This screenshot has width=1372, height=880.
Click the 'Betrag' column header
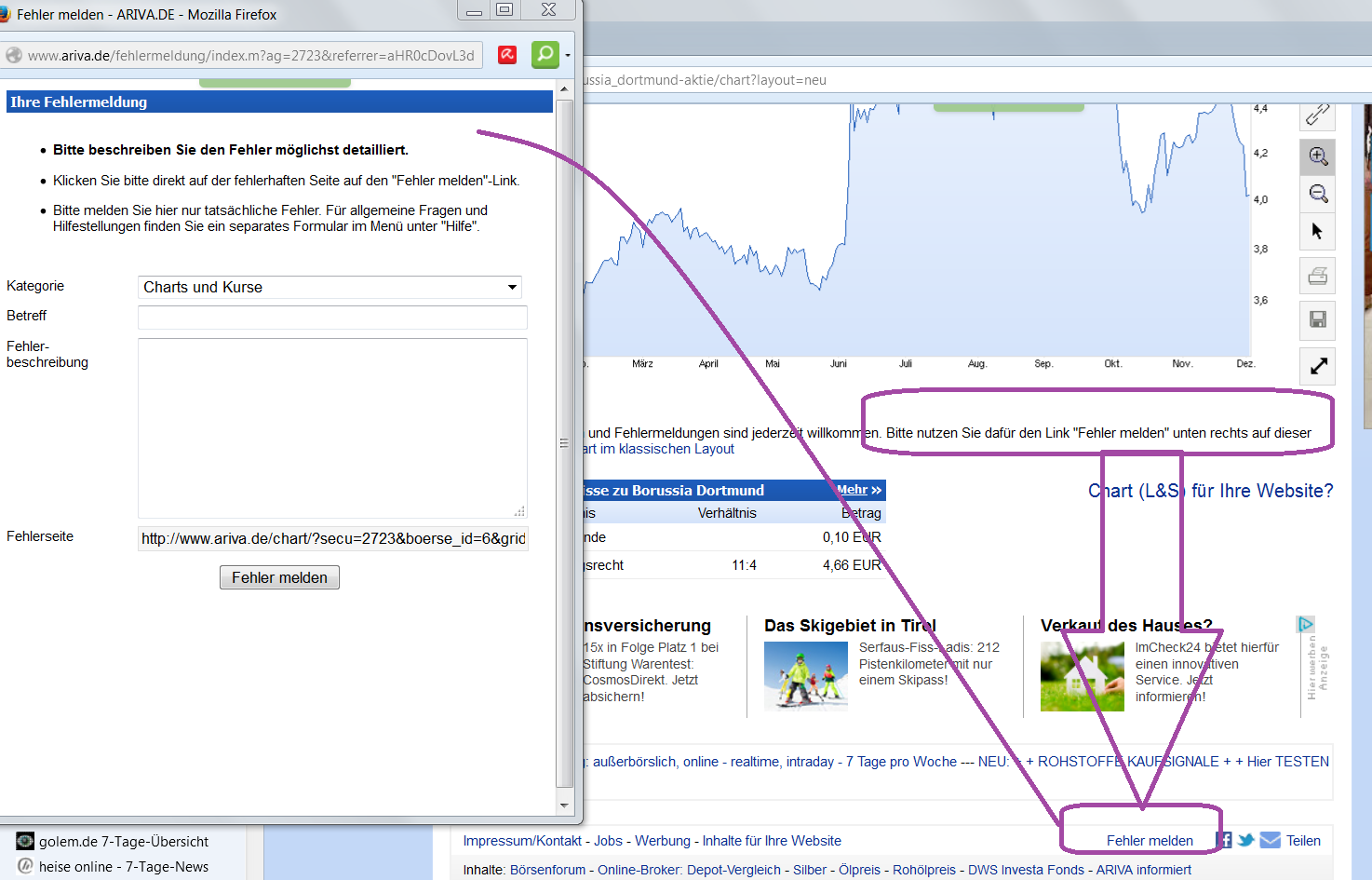point(861,513)
